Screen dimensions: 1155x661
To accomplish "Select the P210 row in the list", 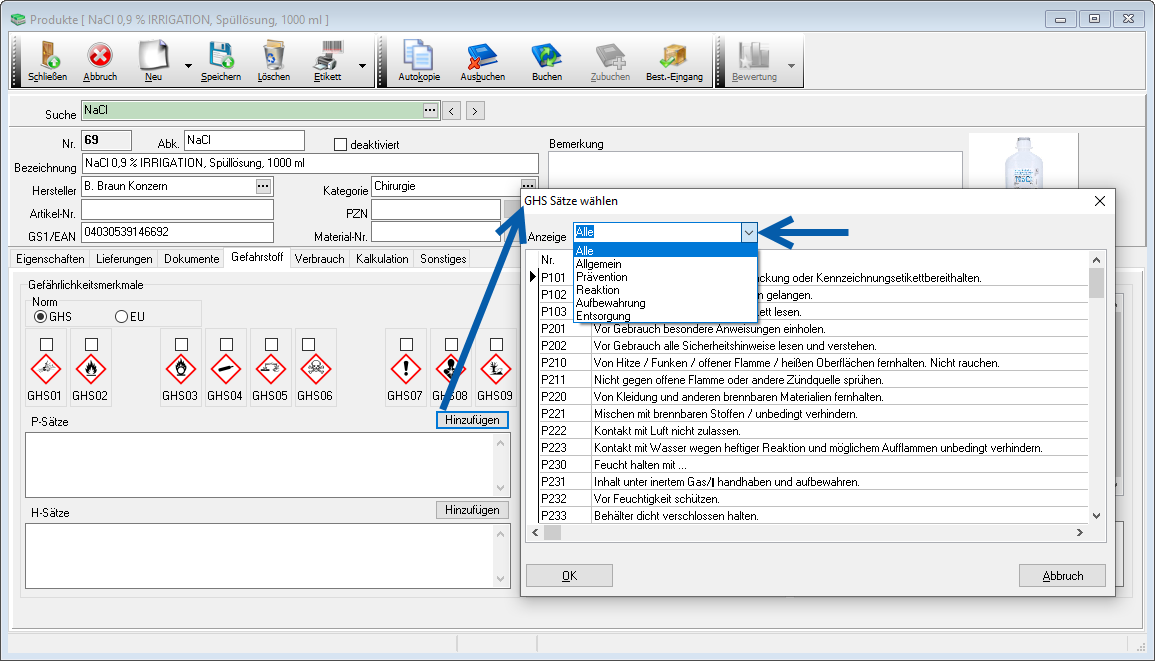I will click(x=553, y=362).
